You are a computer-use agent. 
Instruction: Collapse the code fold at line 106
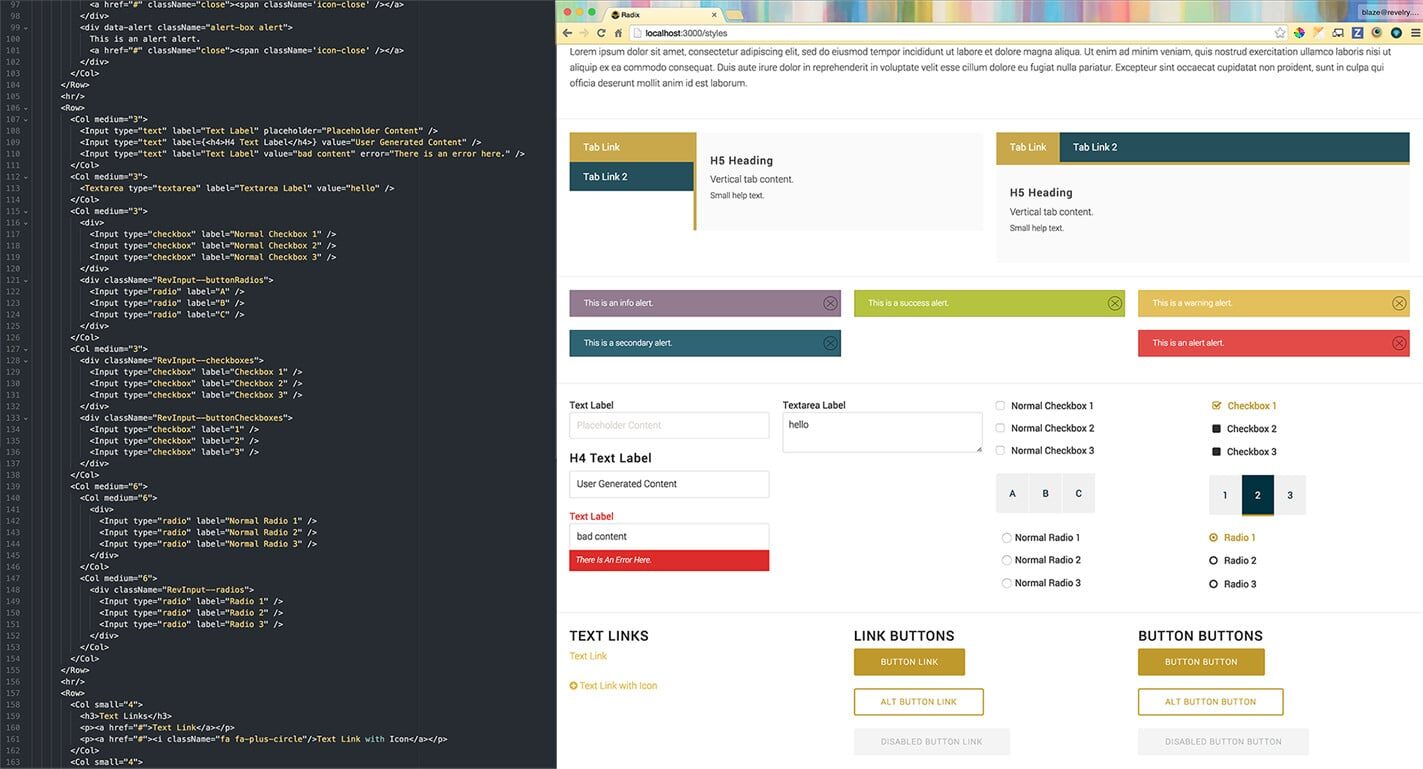[x=26, y=108]
